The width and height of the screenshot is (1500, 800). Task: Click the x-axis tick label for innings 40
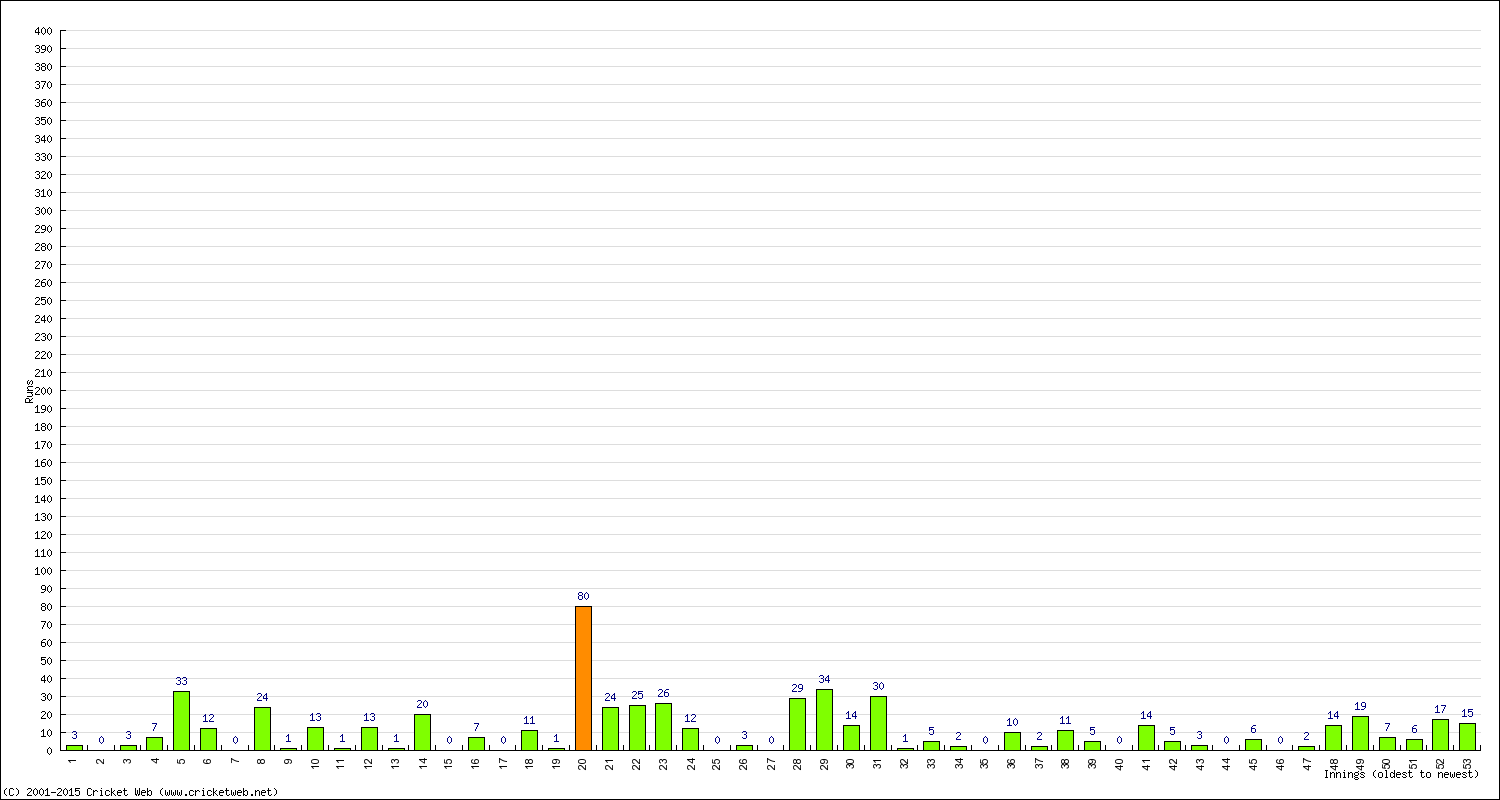click(1119, 762)
